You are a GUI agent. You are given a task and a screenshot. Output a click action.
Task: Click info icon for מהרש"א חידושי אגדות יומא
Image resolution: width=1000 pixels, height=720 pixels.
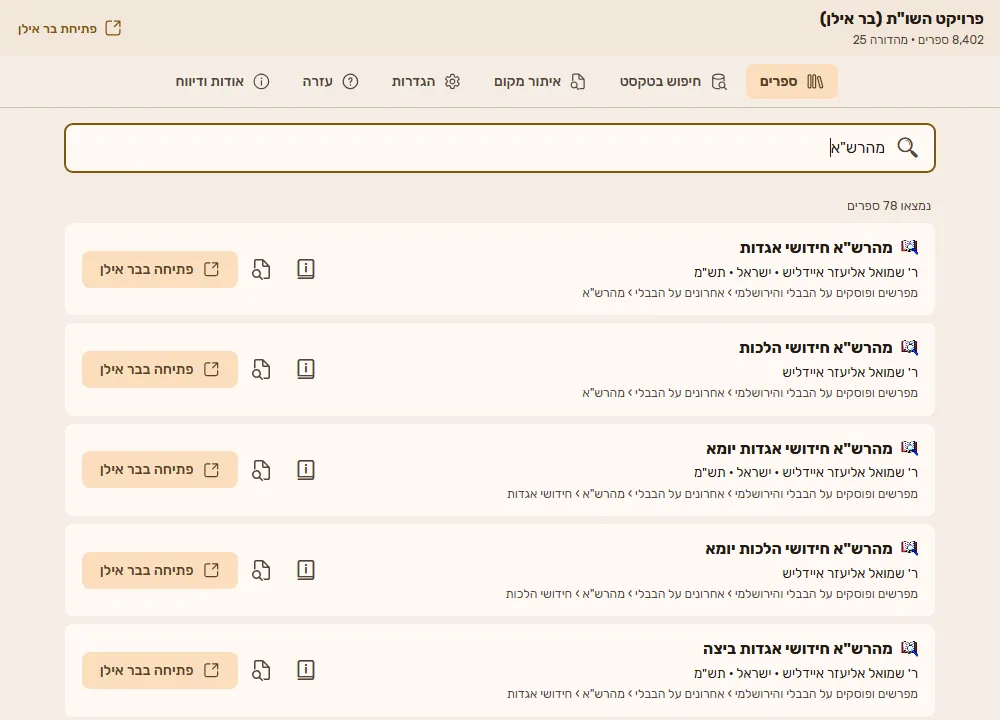(305, 470)
